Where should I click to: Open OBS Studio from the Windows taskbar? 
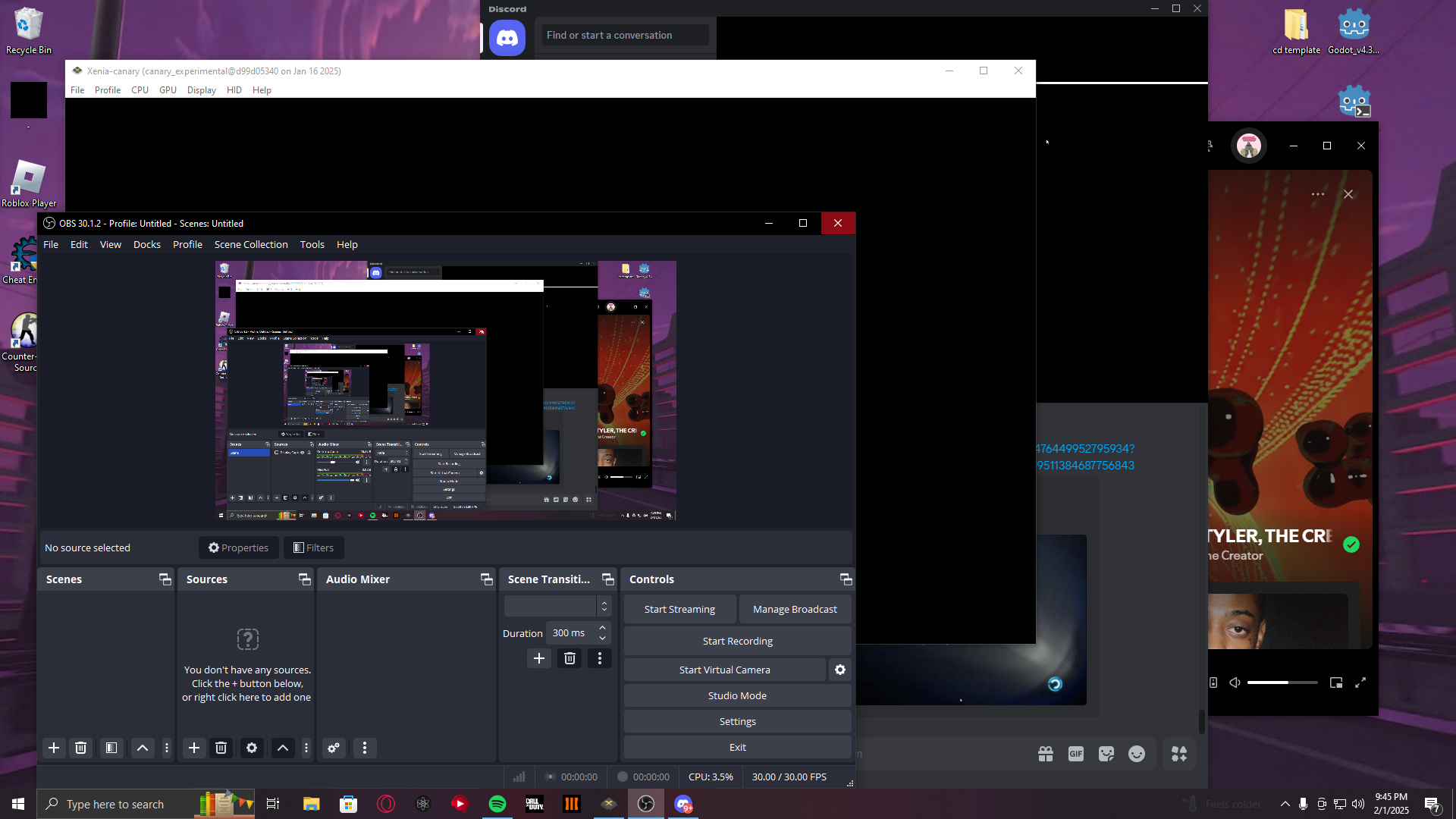click(x=646, y=804)
